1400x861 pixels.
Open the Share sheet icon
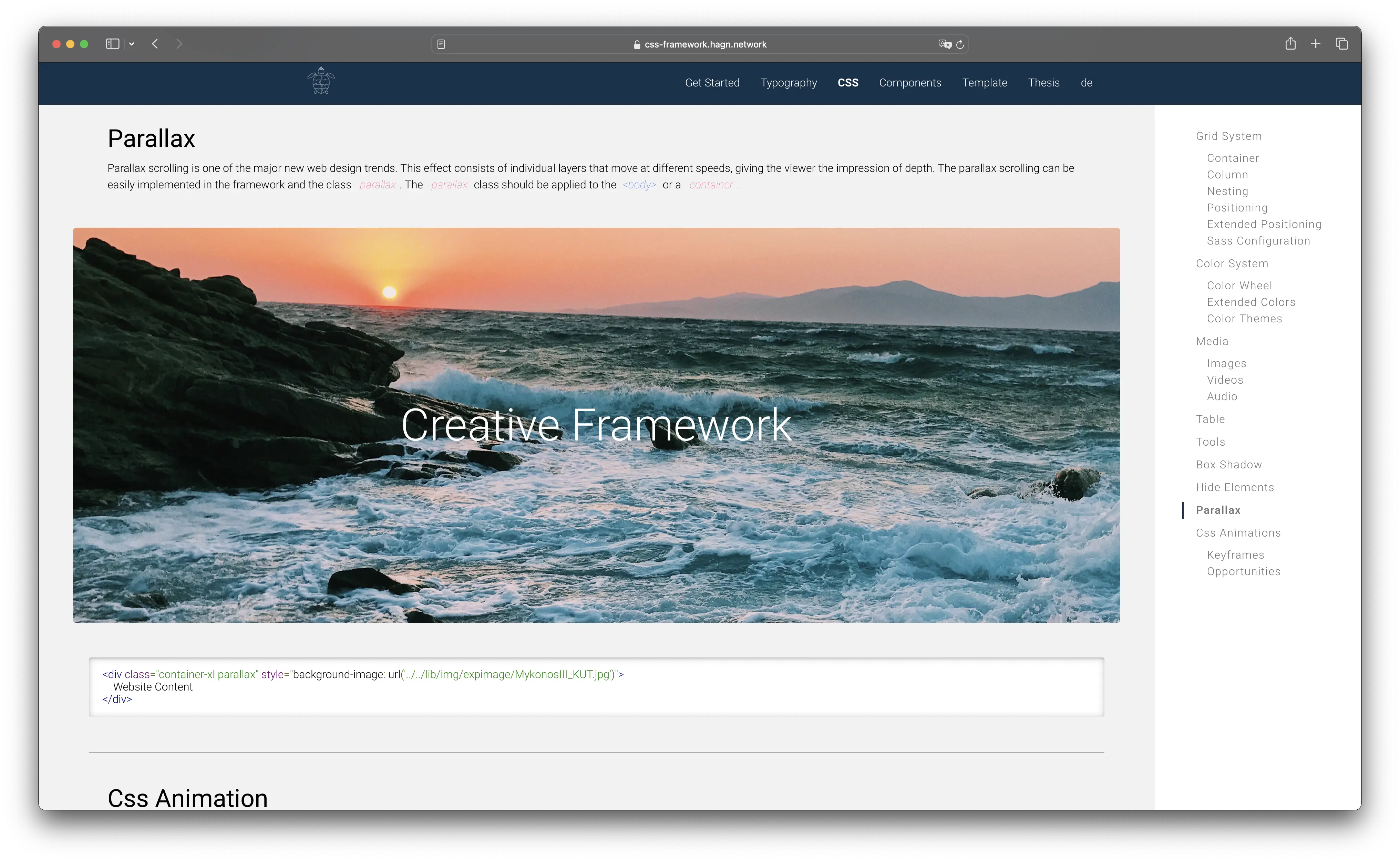(1290, 44)
